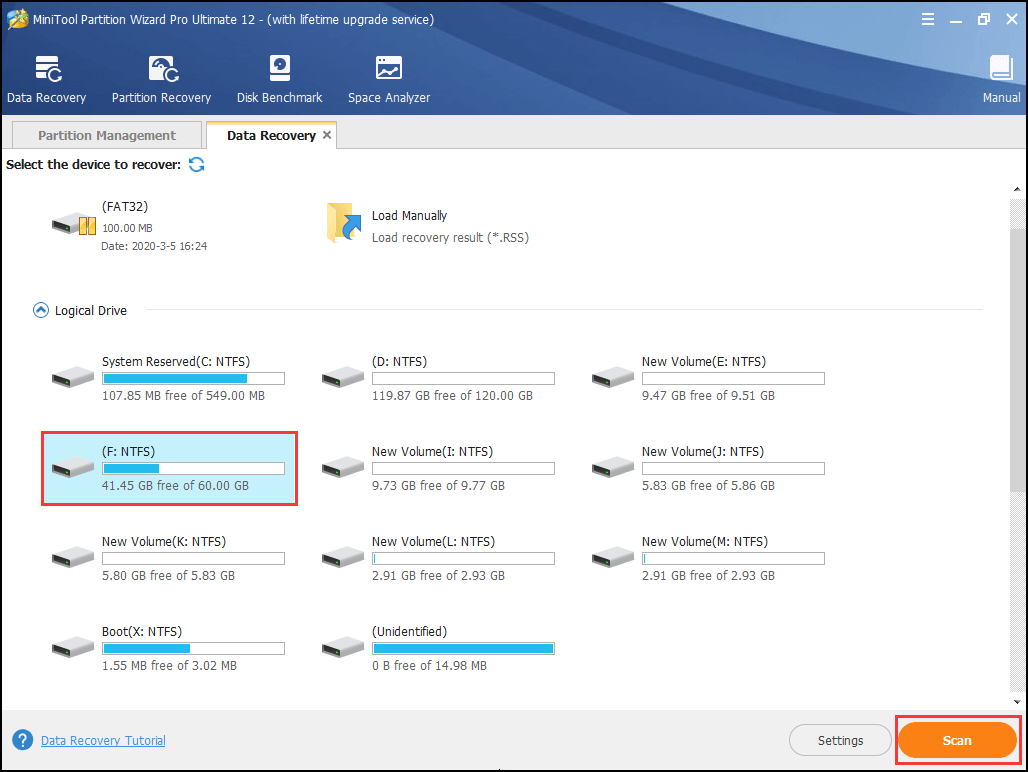Switch to the Partition Management tab
Image resolution: width=1028 pixels, height=772 pixels.
click(x=107, y=135)
